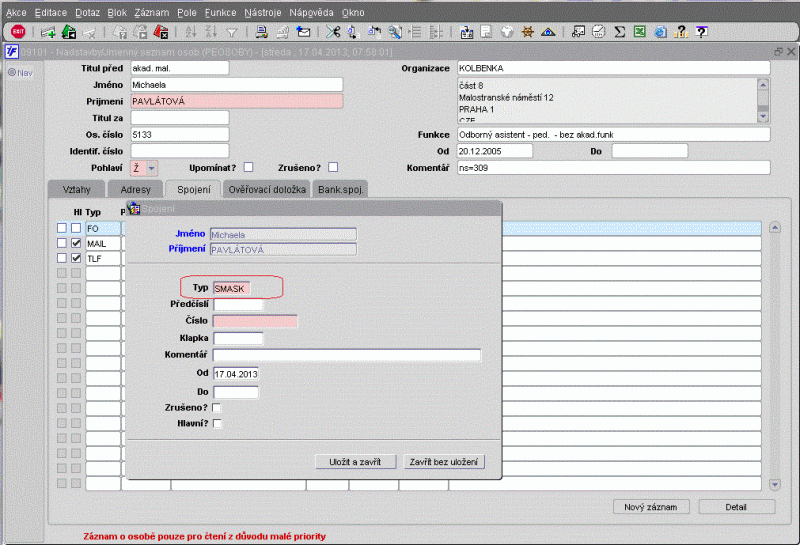Click the presentation board icon left of clock icon
Screen dimensions: 800x545
click(x=578, y=32)
